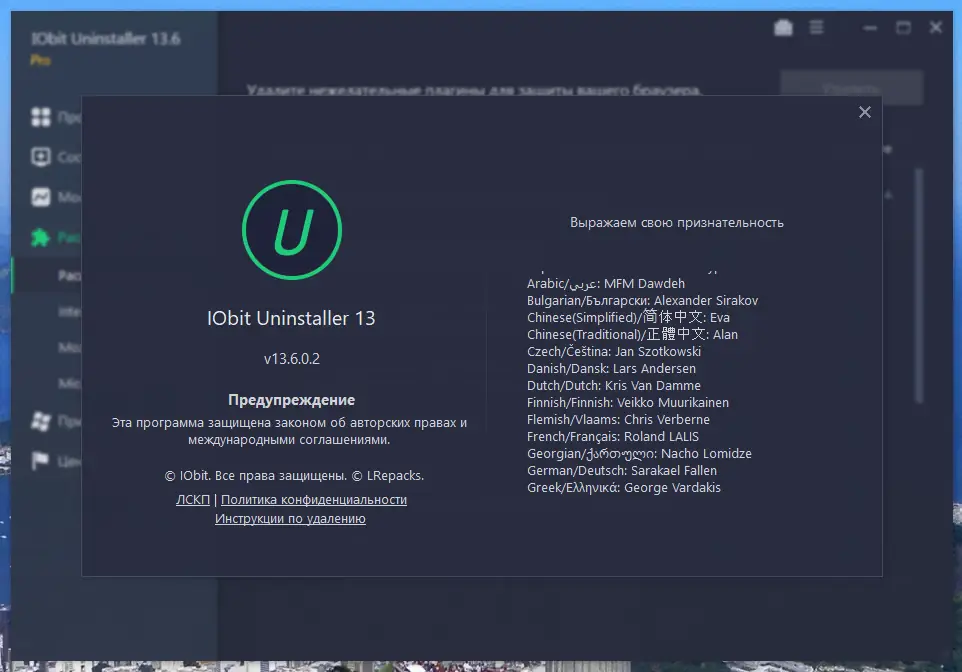Select the install monitor chart icon

pos(40,197)
